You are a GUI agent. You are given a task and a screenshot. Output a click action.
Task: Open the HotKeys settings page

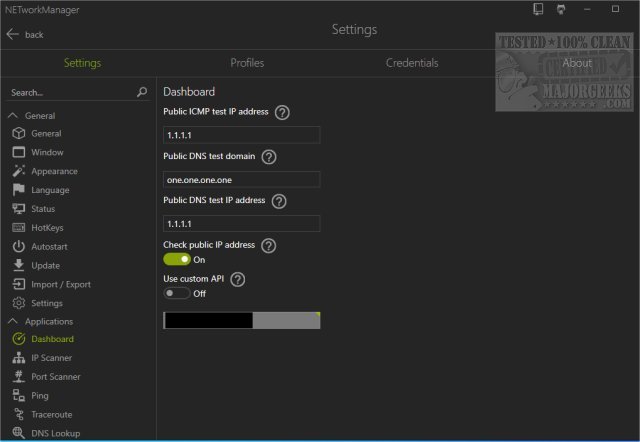pos(47,228)
